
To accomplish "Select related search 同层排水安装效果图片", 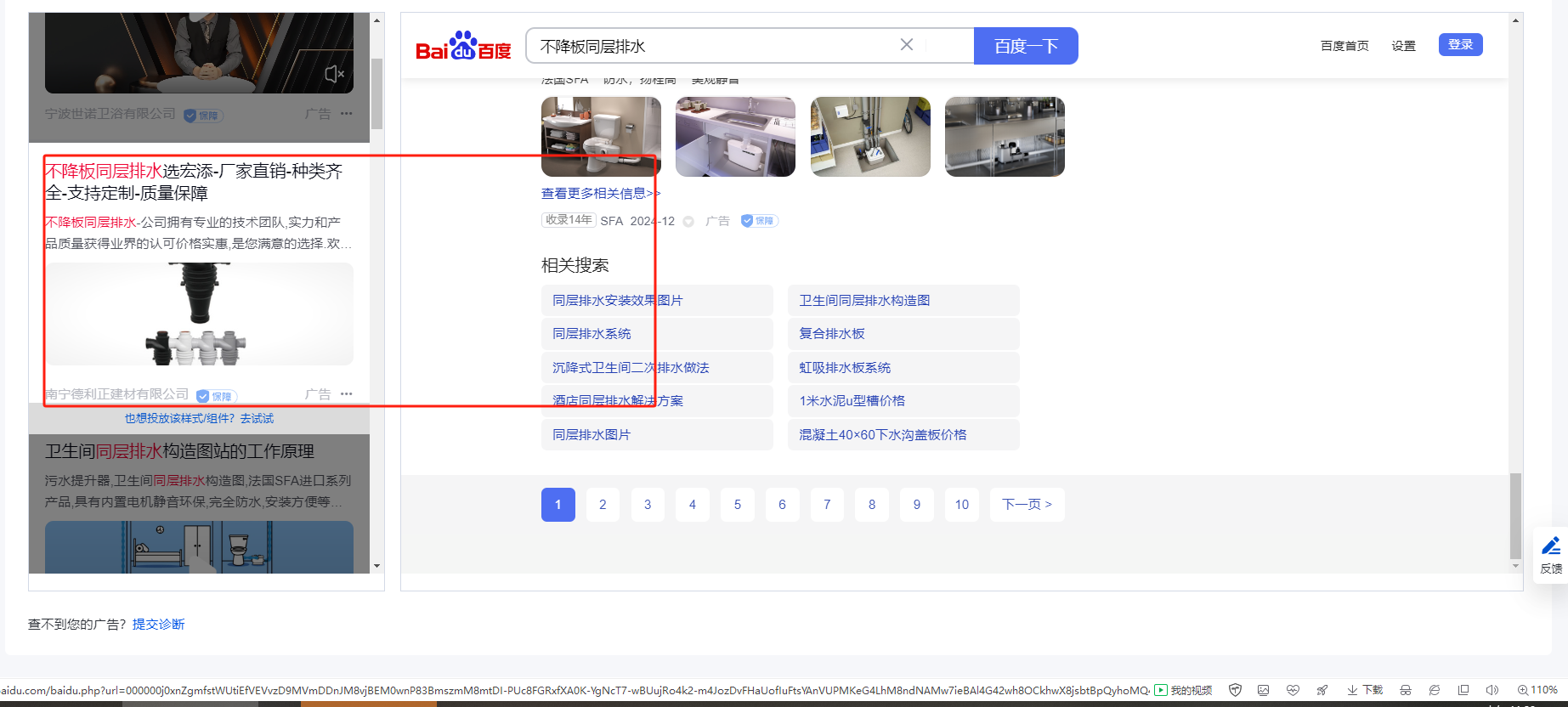I will 657,301.
